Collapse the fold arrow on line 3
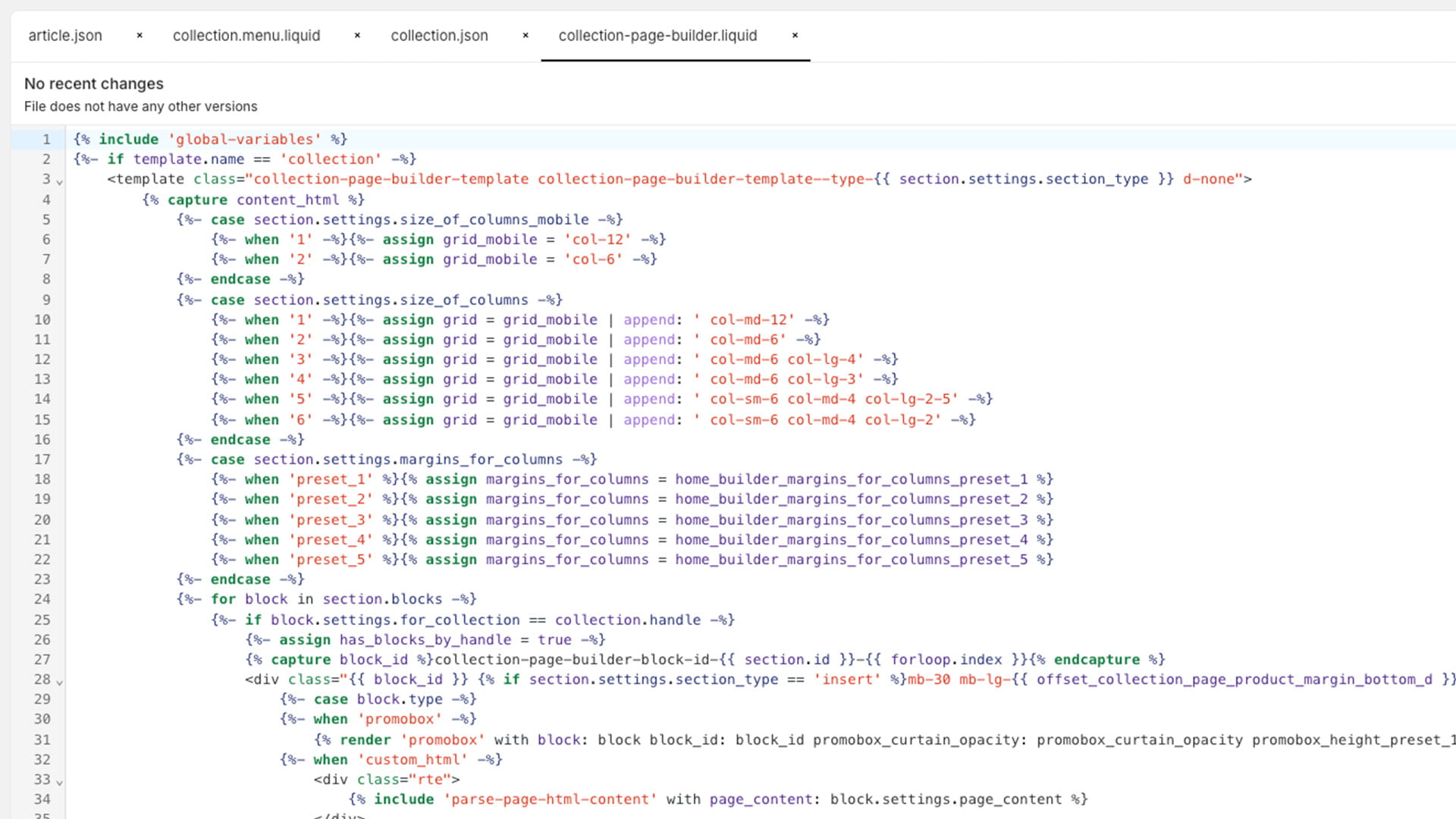 [x=59, y=182]
